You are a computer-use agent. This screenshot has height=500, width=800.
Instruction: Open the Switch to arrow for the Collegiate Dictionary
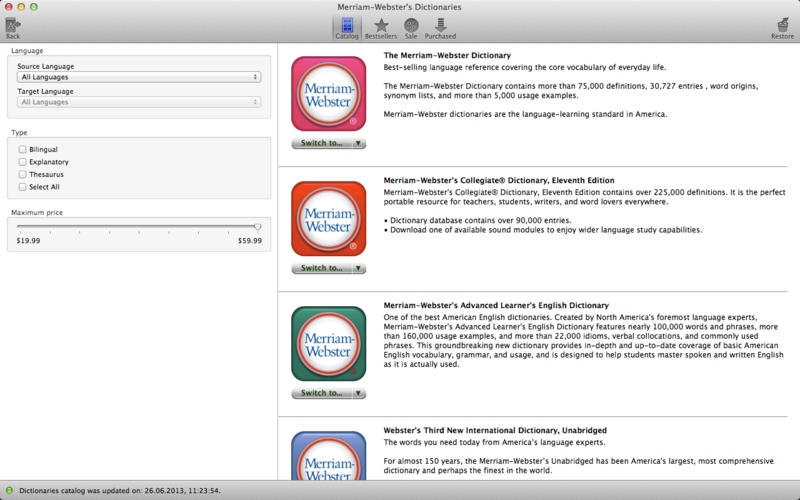point(359,268)
